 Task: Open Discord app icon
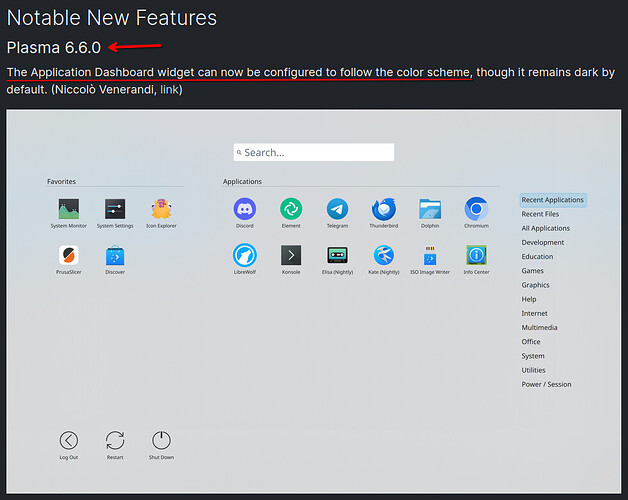(244, 209)
